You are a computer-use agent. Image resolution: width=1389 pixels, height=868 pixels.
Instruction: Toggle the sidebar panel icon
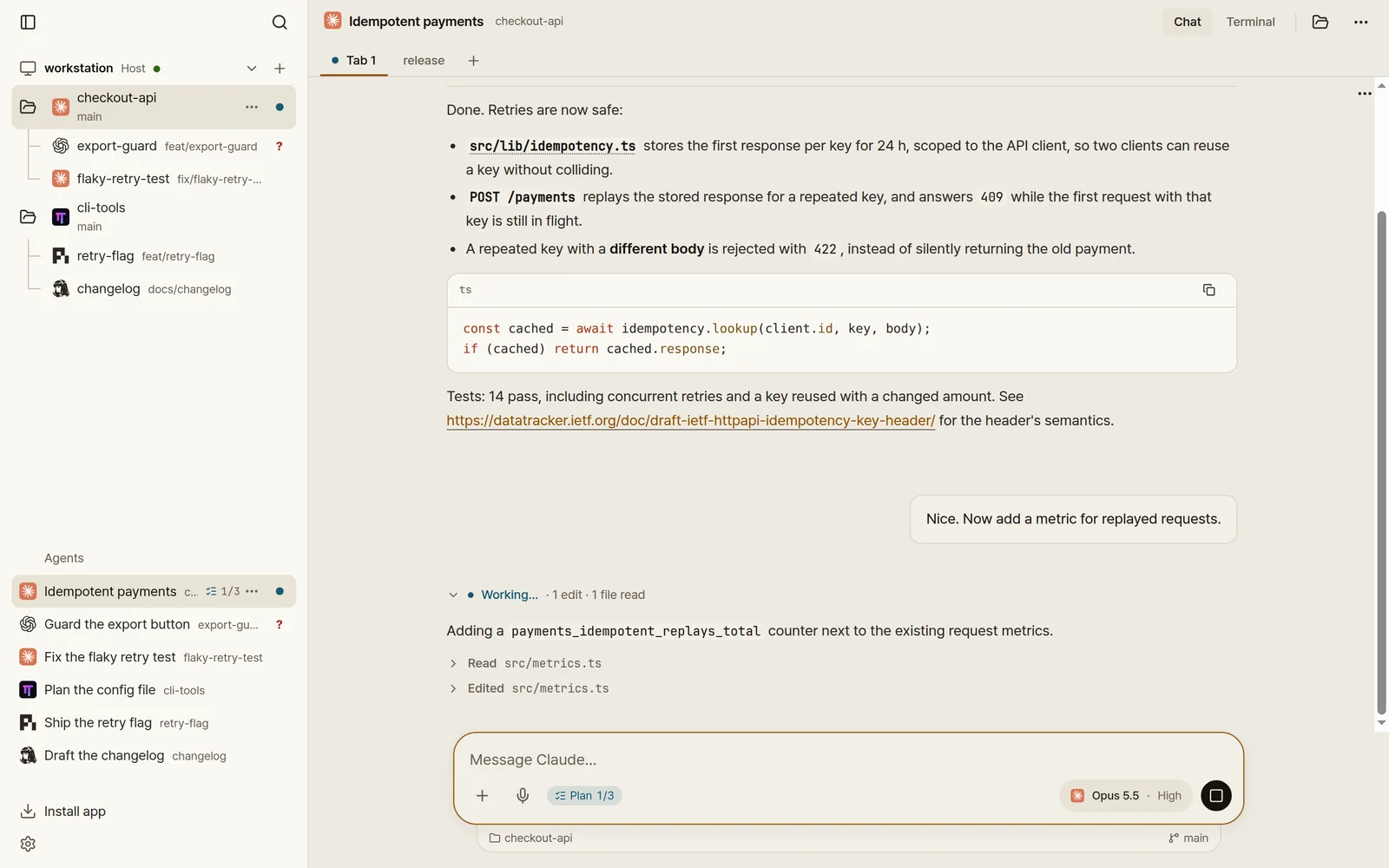tap(28, 22)
